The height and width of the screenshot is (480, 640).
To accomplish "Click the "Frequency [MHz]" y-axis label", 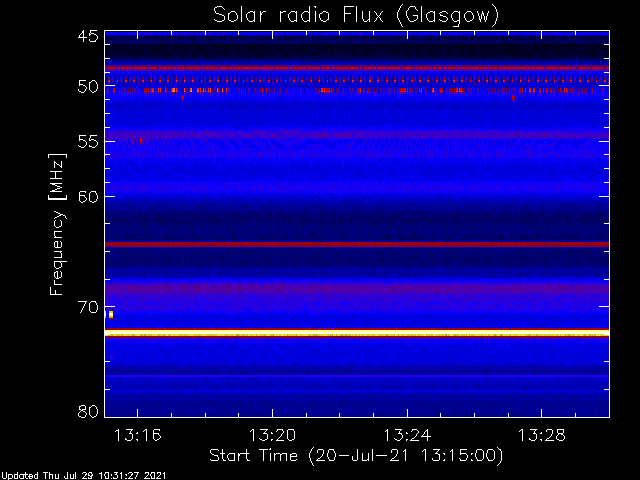I will (x=58, y=223).
